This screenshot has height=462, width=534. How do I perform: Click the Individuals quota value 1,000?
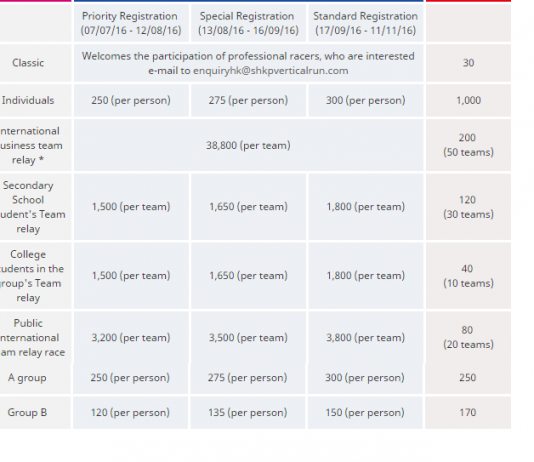coord(468,100)
